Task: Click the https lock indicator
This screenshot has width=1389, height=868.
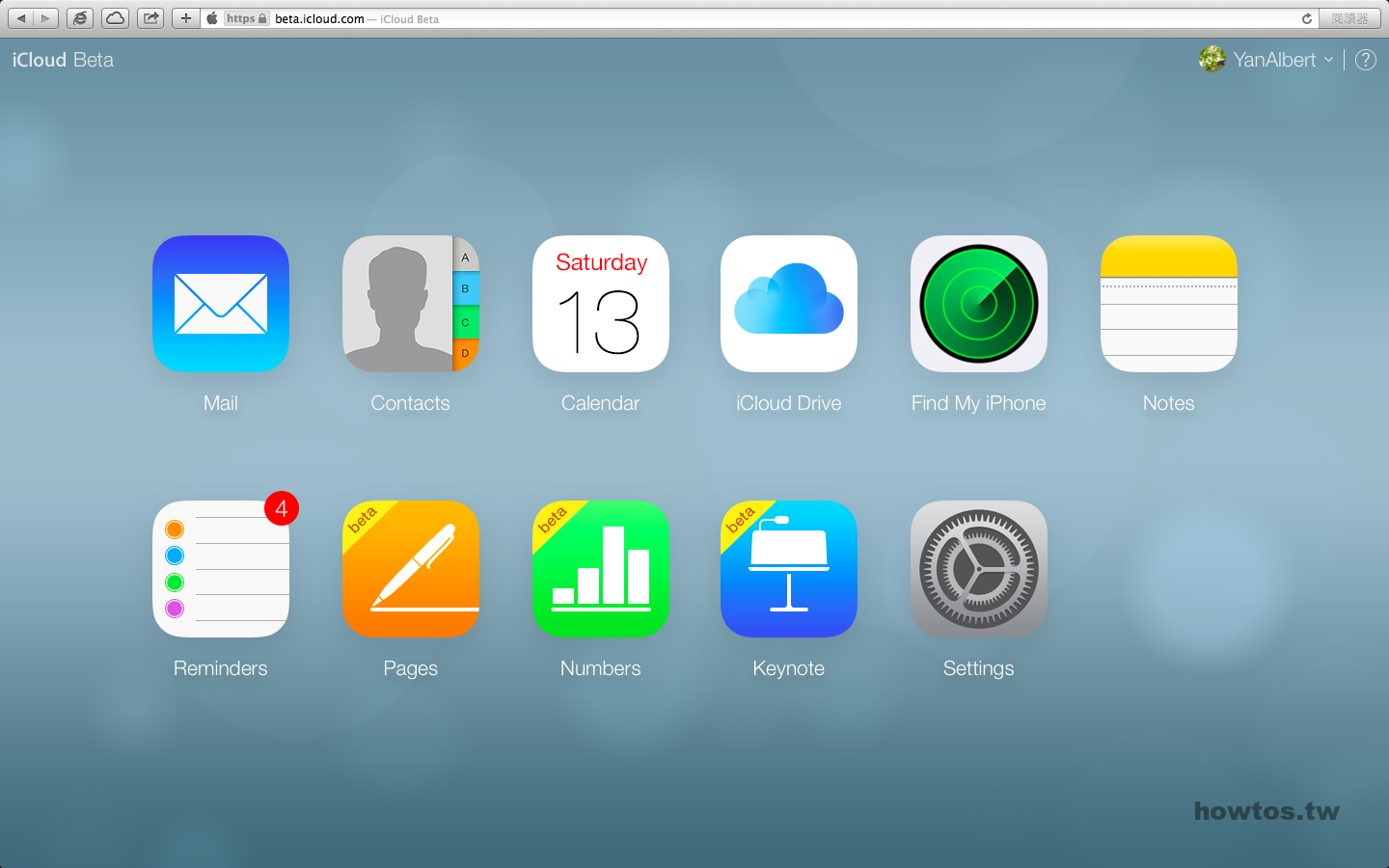Action: point(247,18)
